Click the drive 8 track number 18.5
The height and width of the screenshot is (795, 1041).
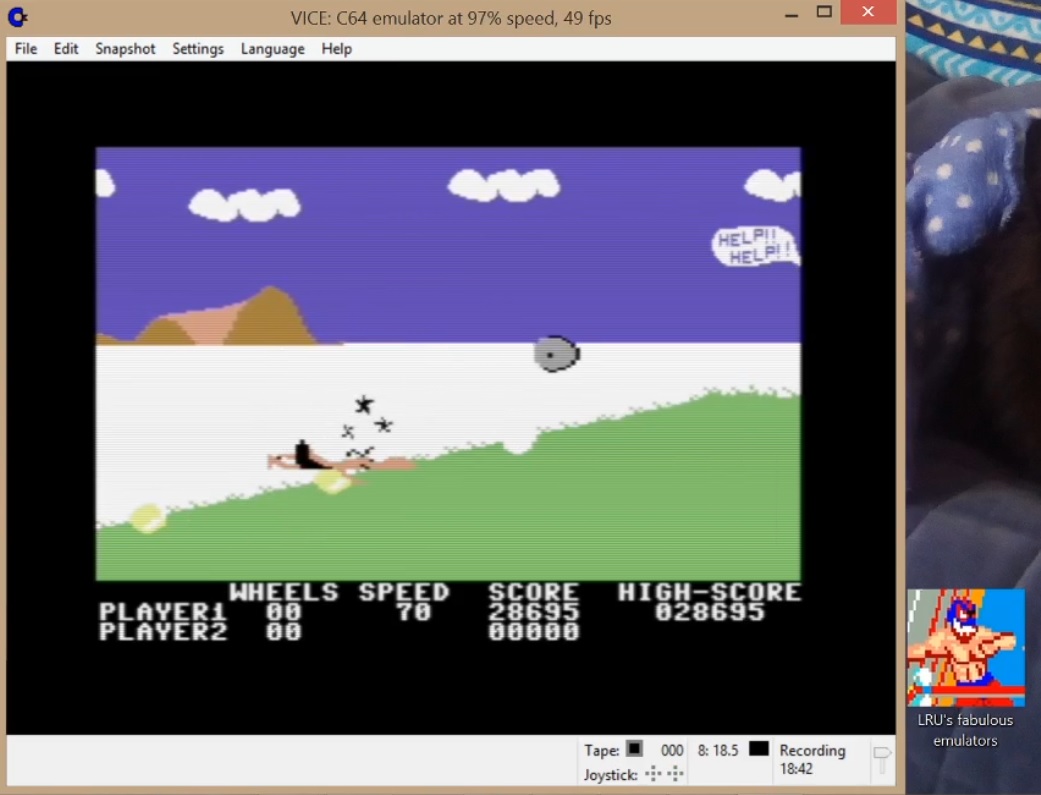point(725,750)
